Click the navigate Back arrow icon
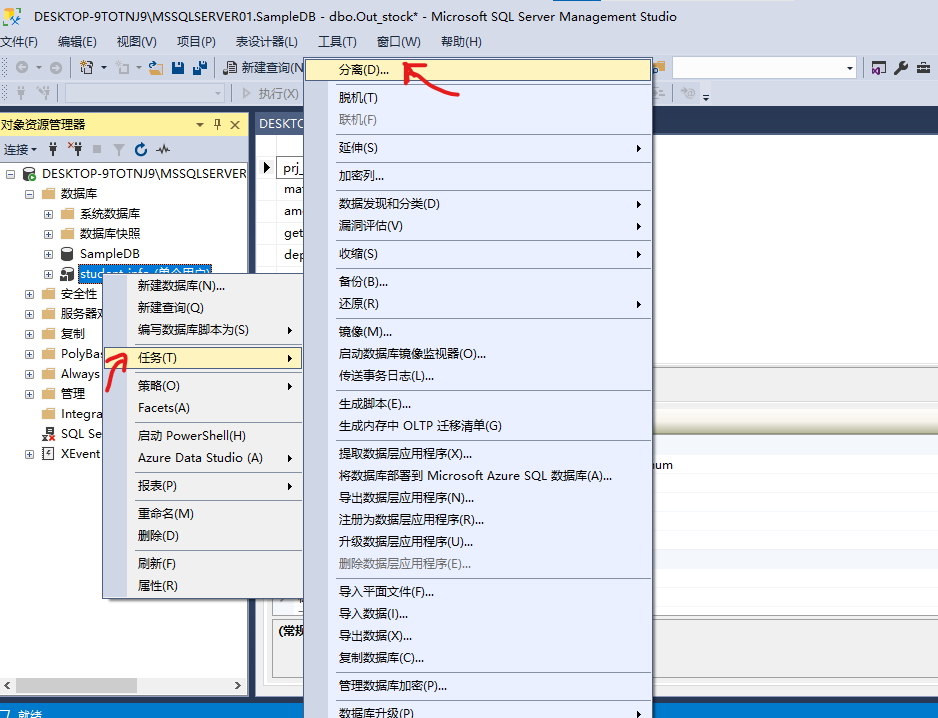938x718 pixels. 22,68
